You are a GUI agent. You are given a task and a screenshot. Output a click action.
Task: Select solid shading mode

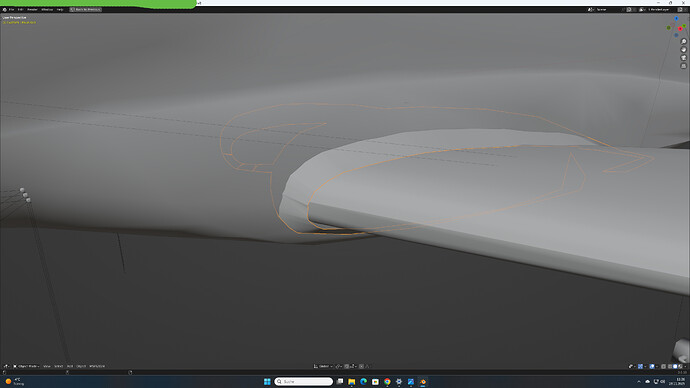[675, 366]
